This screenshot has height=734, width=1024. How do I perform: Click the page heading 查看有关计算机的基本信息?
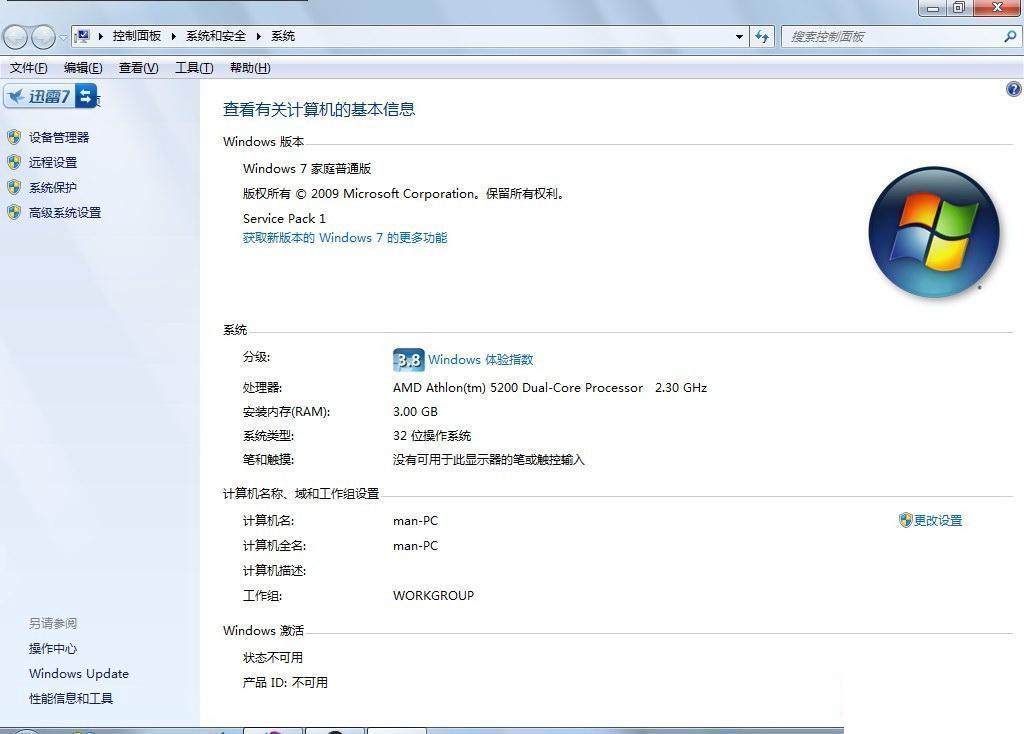pyautogui.click(x=319, y=110)
